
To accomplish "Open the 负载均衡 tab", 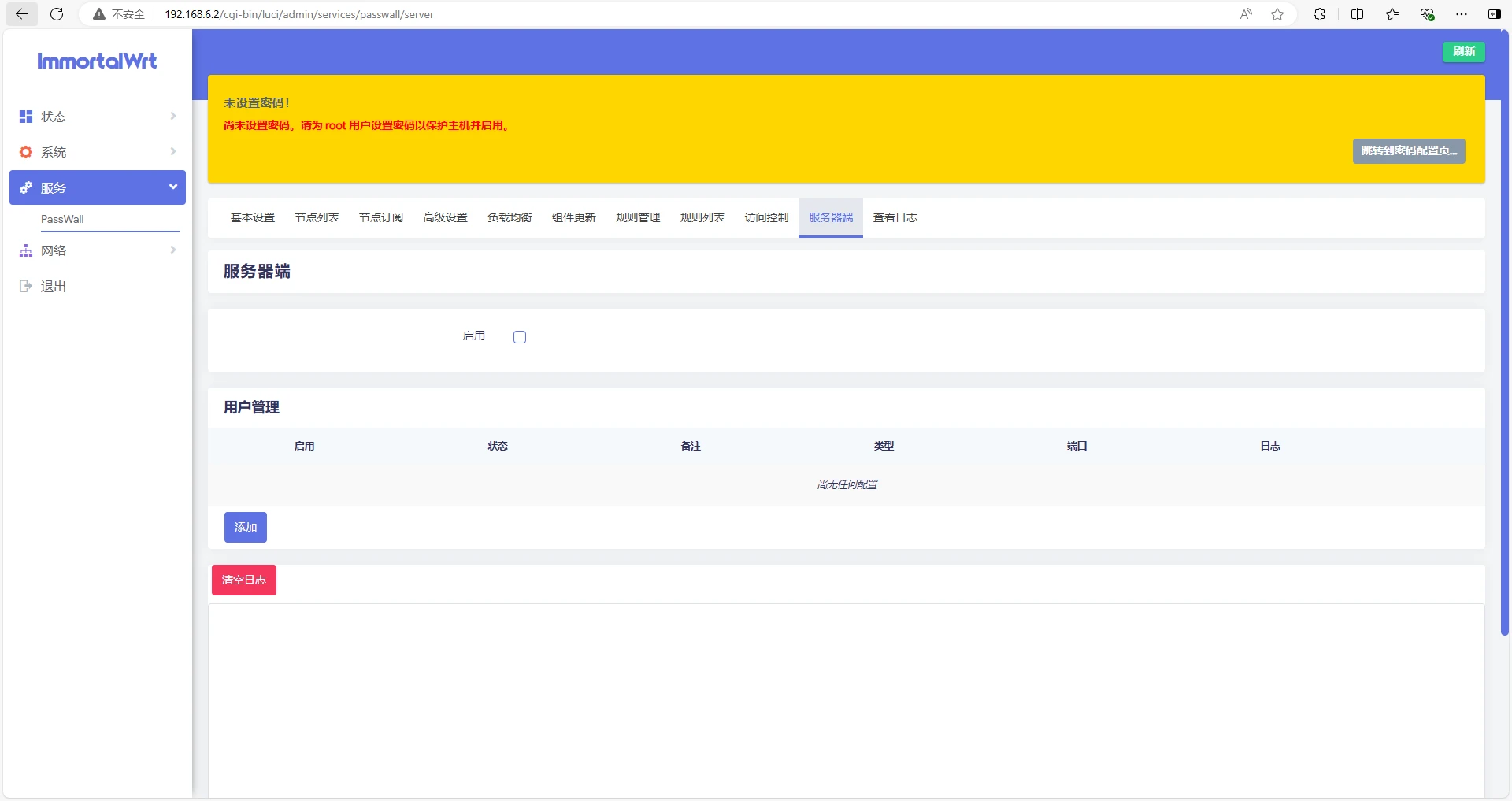I will (x=510, y=217).
